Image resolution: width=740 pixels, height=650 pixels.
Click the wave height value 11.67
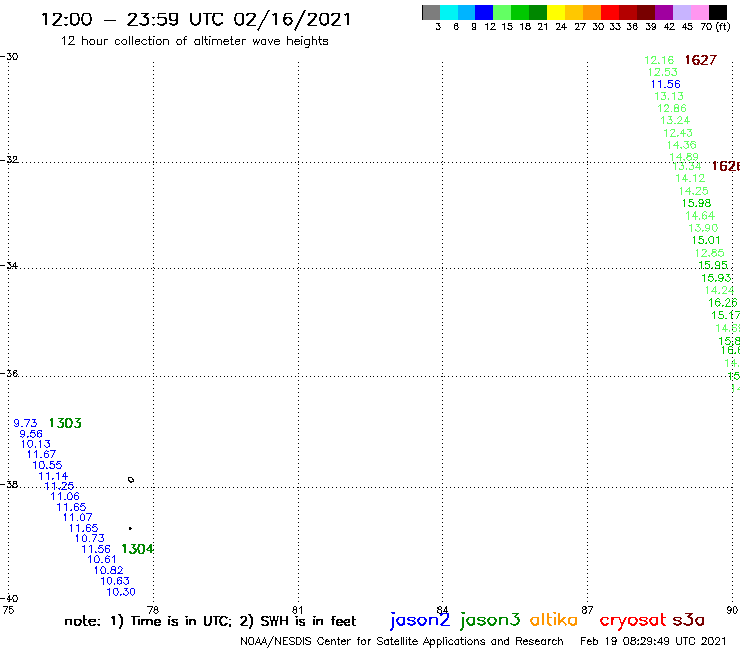[x=42, y=454]
